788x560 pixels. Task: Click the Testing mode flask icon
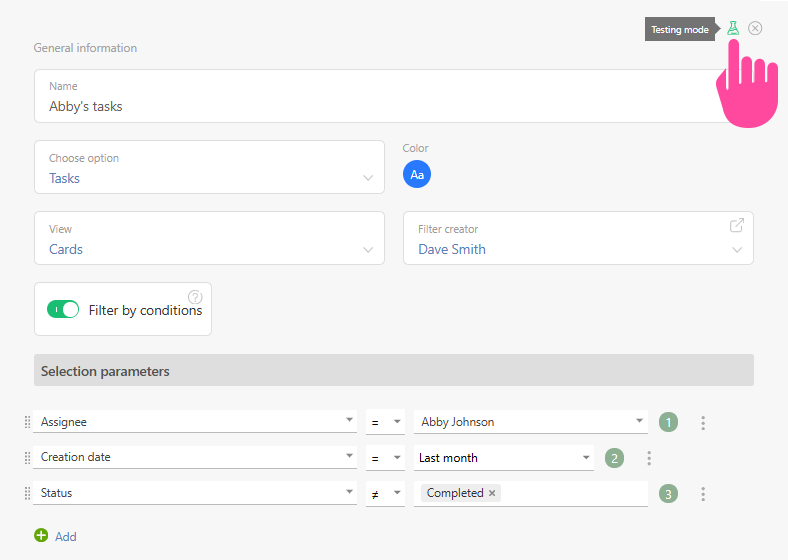733,28
